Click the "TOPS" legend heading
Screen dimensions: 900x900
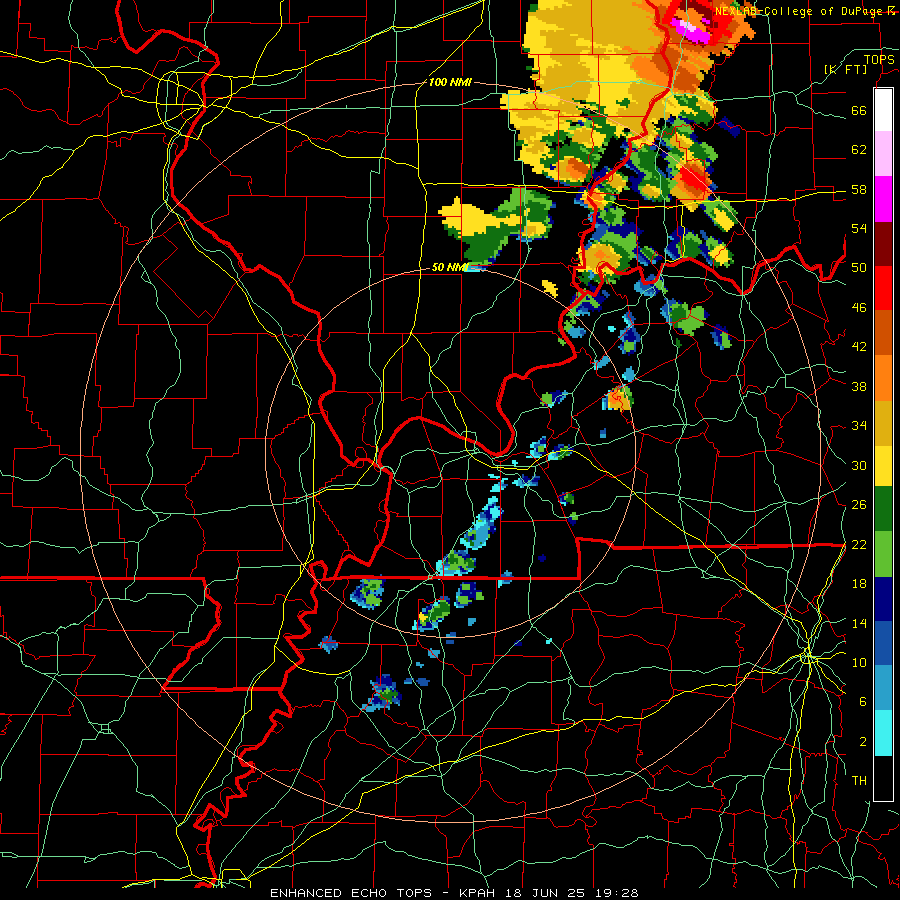[879, 59]
